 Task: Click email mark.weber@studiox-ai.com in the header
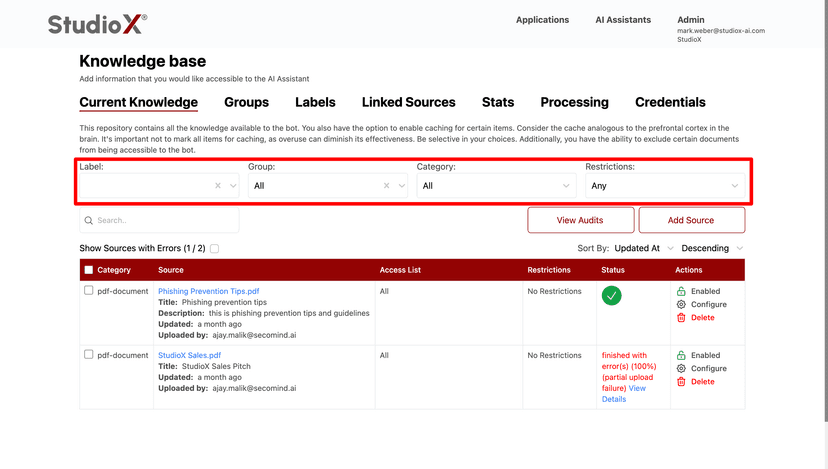721,31
